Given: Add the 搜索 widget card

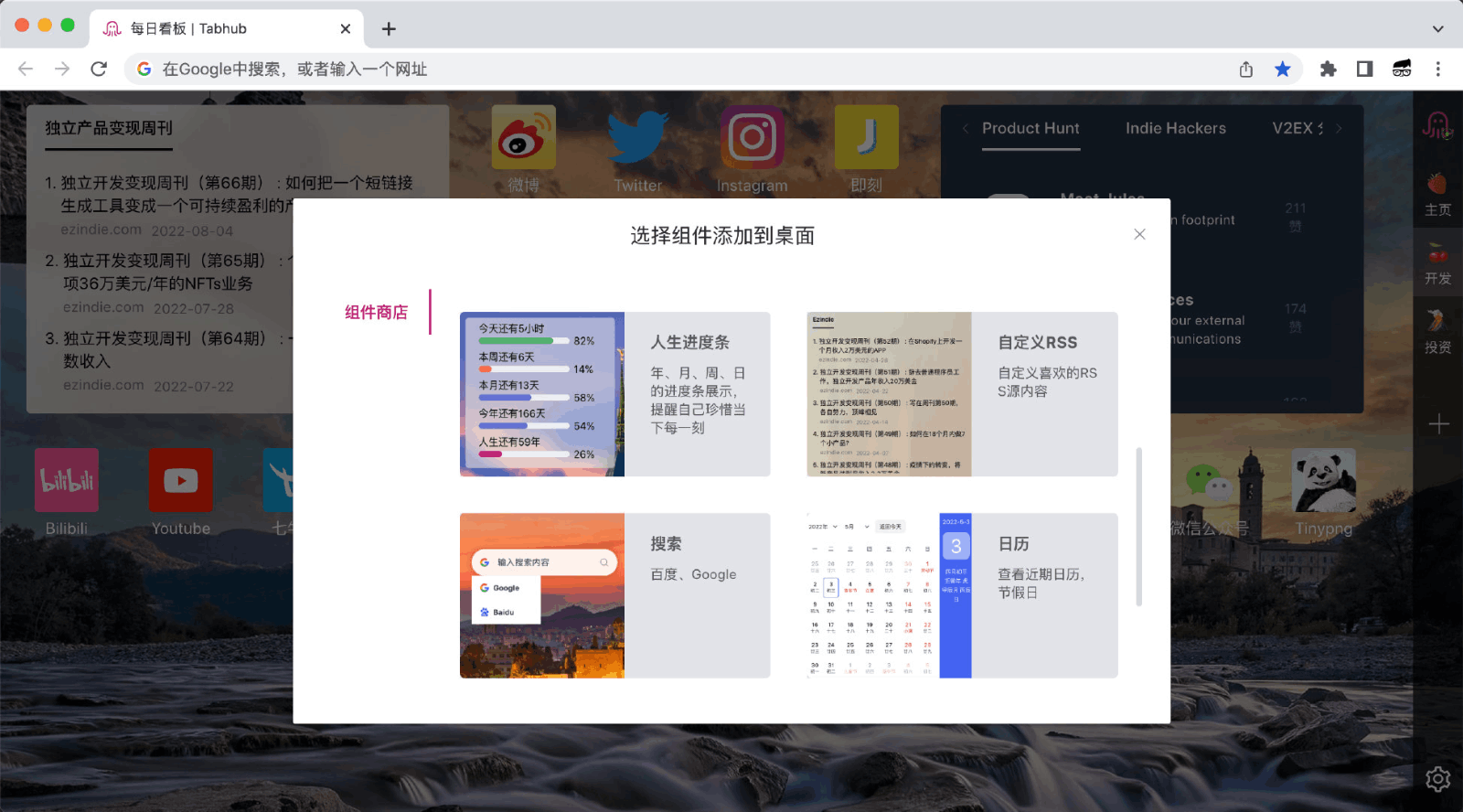Looking at the screenshot, I should [614, 595].
